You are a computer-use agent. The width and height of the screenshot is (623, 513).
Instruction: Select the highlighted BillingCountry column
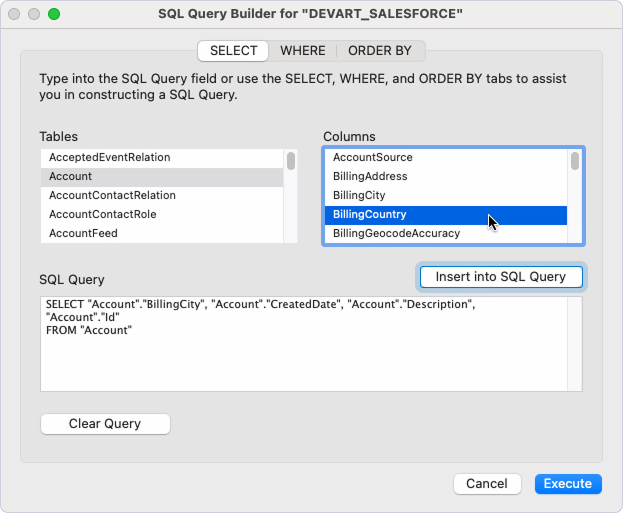click(x=446, y=215)
